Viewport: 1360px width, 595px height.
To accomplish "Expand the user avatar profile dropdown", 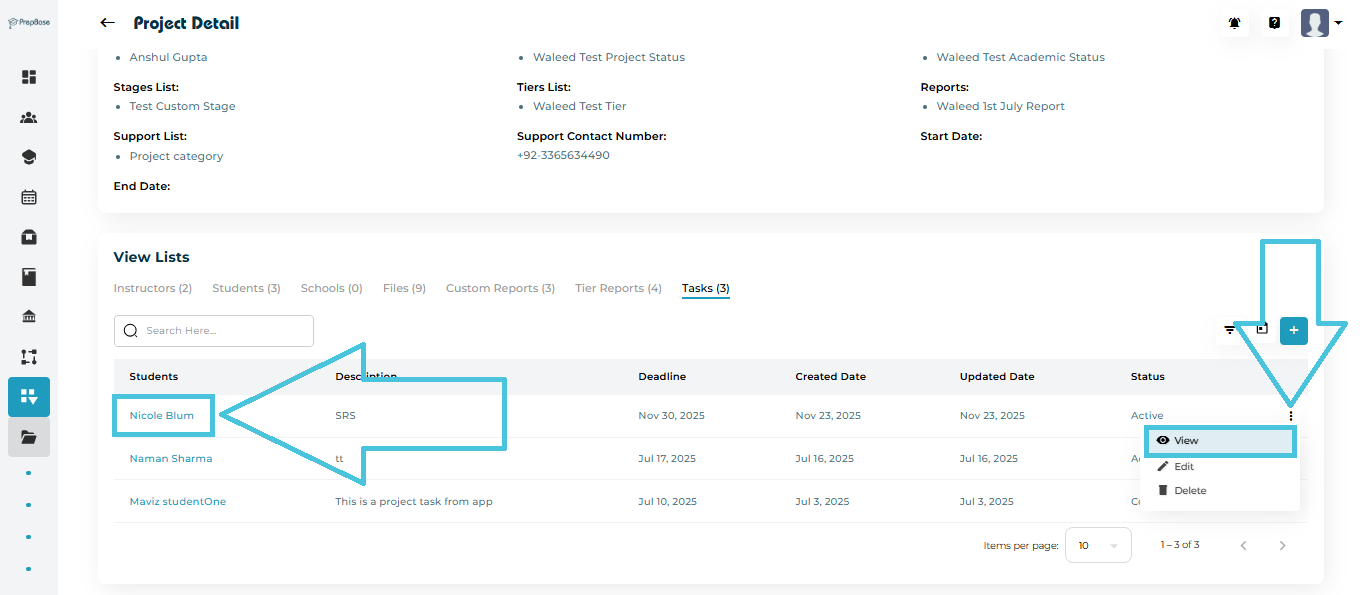I will [x=1321, y=23].
